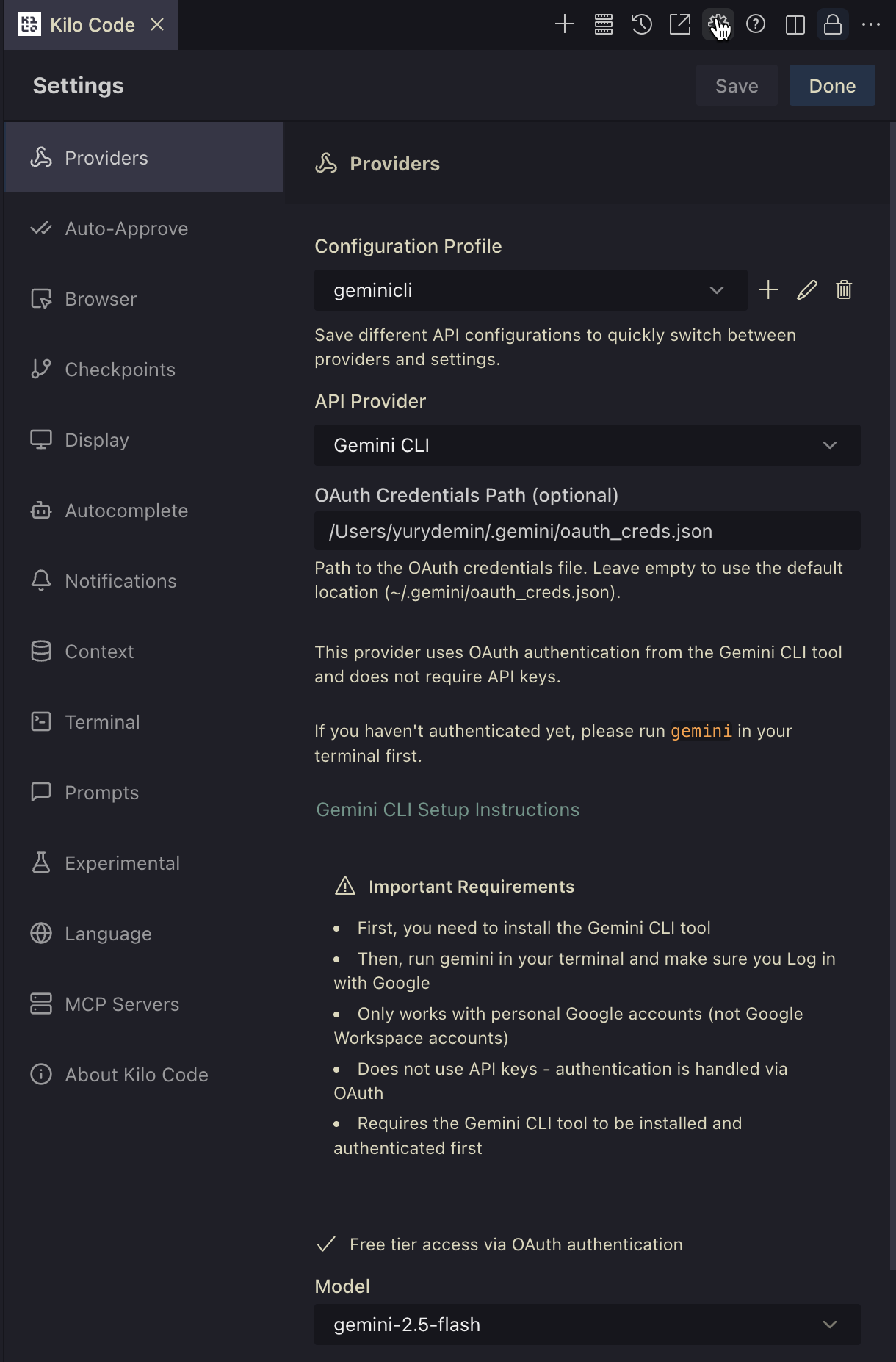Open the Browser settings section
The width and height of the screenshot is (896, 1362).
144,299
